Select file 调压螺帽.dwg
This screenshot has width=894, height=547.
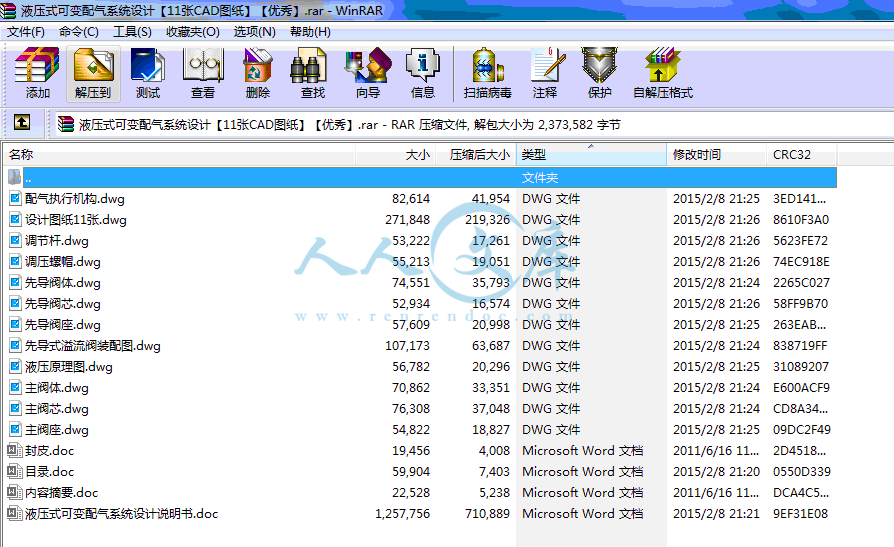63,262
